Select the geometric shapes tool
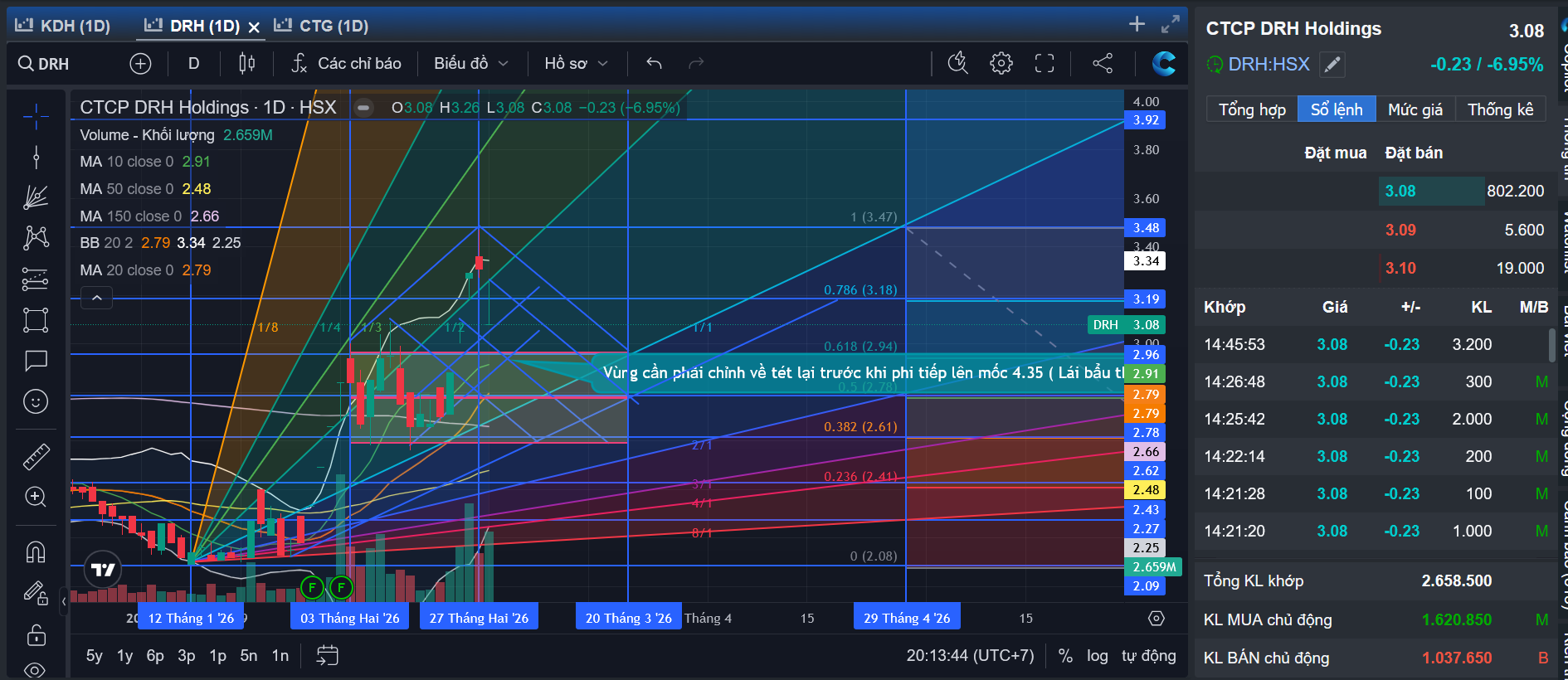The image size is (1568, 680). [x=36, y=320]
